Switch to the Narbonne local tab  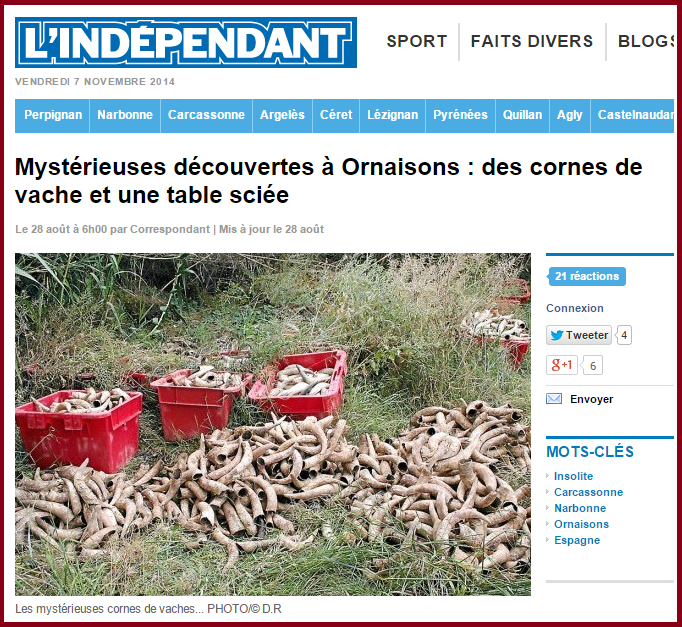[x=125, y=115]
